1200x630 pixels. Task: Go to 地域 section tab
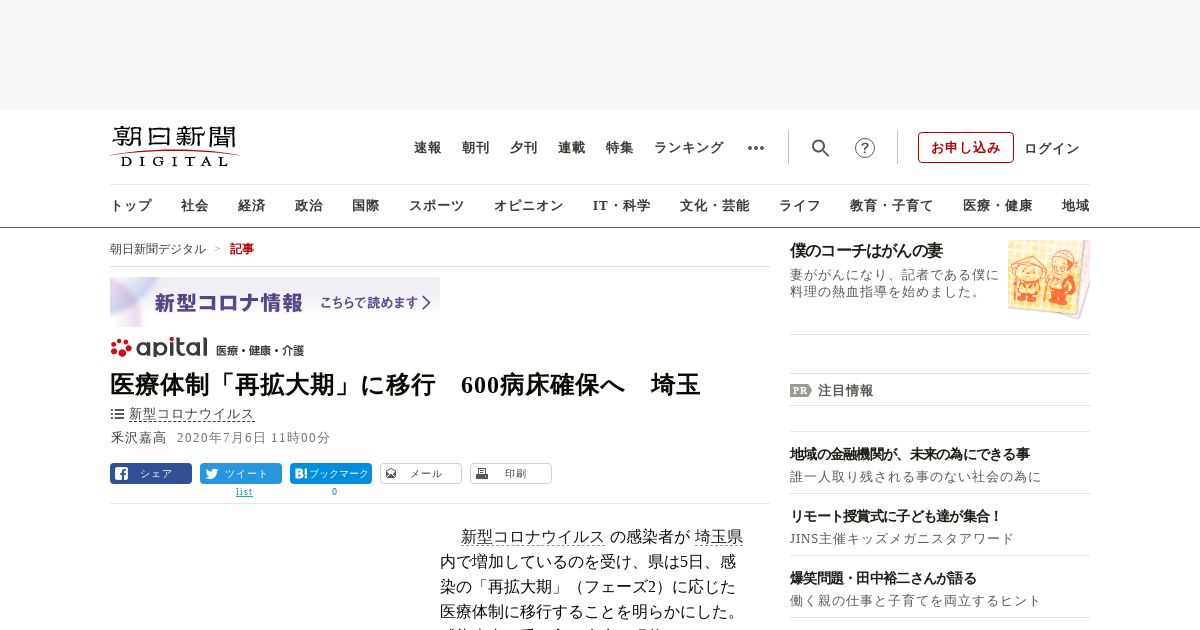click(1076, 206)
